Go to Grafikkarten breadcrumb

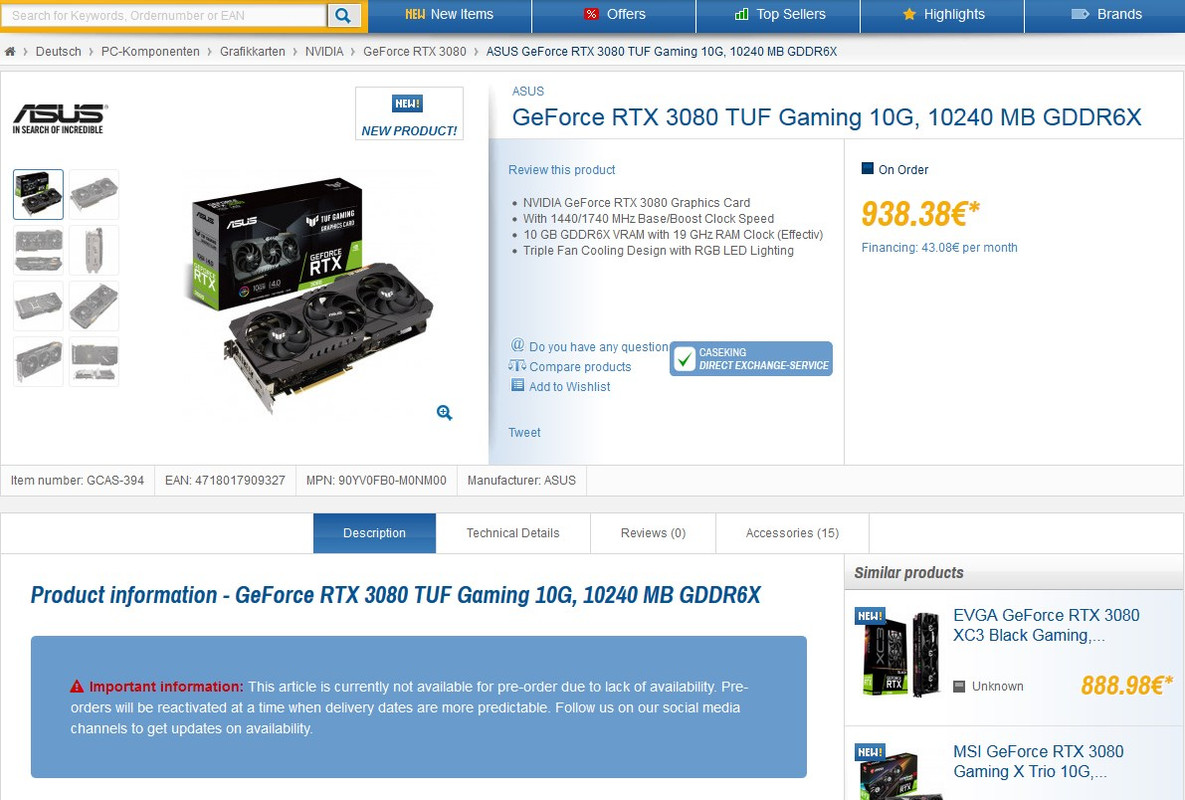coord(252,51)
